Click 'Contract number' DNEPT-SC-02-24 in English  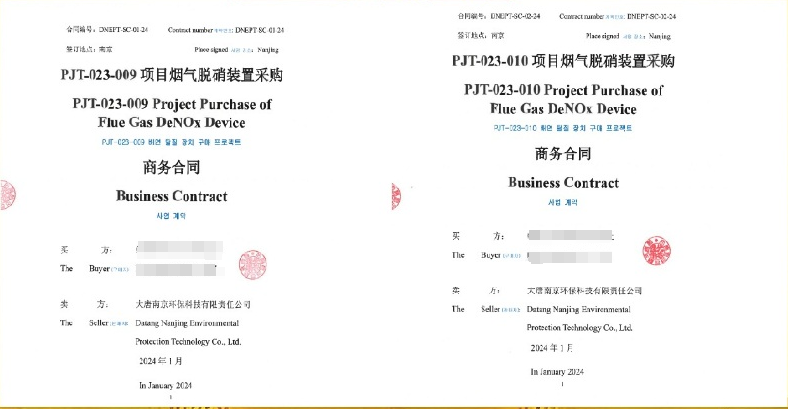tap(618, 17)
